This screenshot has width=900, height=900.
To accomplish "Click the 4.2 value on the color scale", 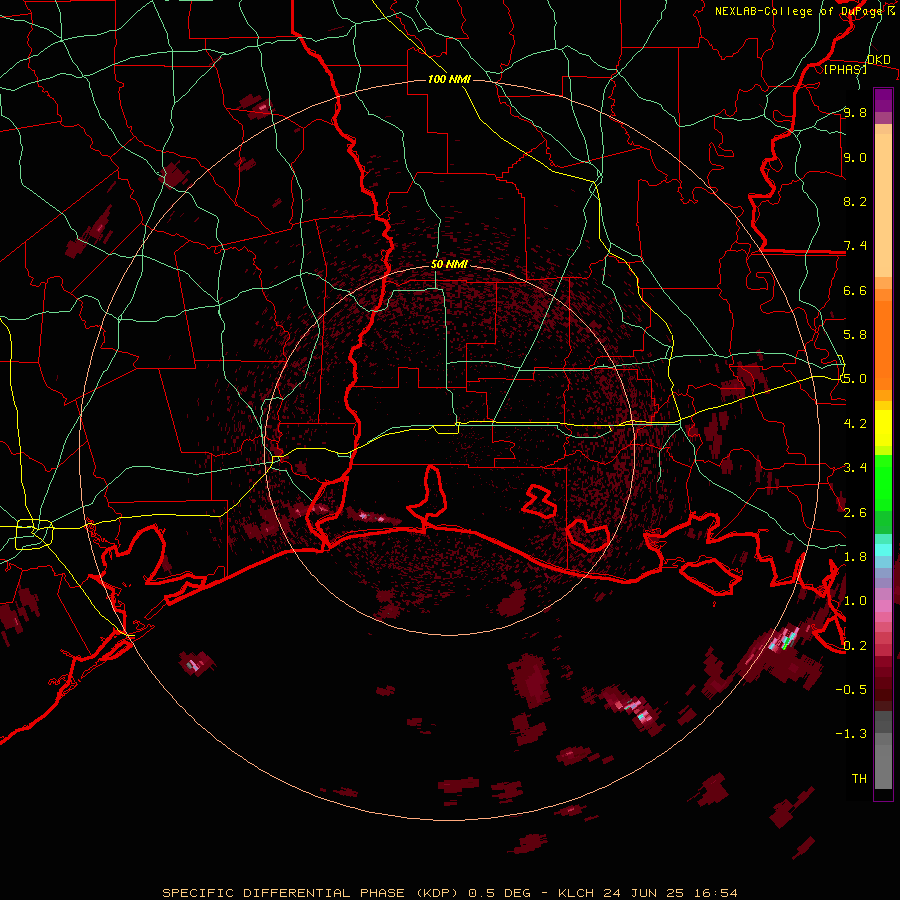I will [x=855, y=424].
